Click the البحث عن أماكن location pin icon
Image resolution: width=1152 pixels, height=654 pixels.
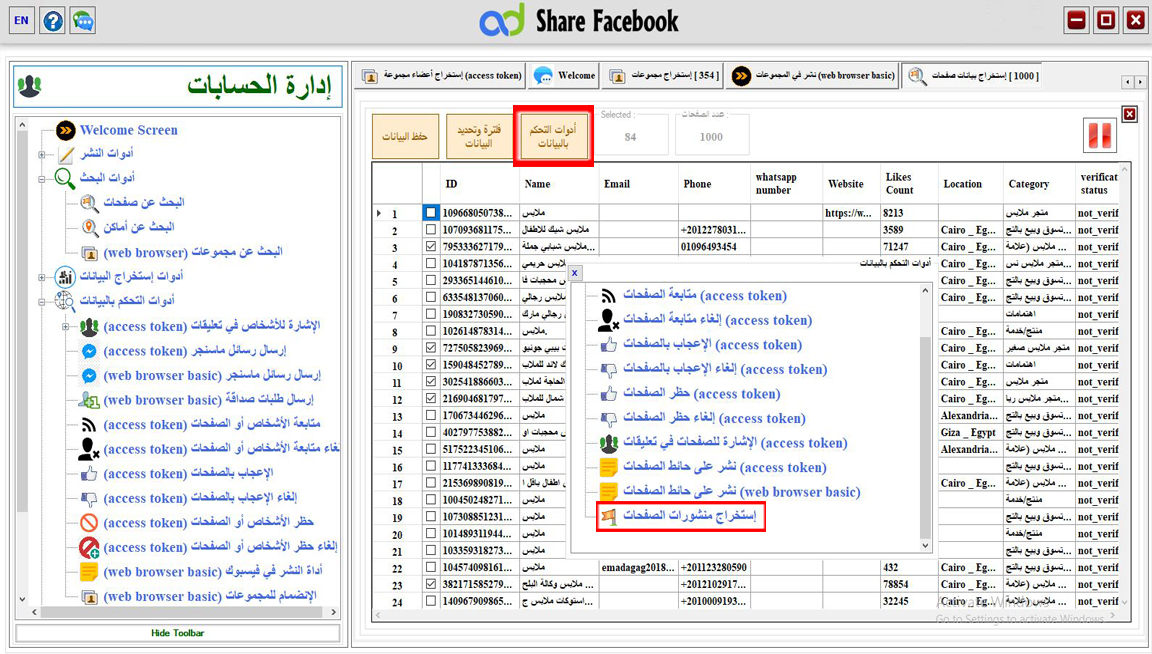point(89,227)
